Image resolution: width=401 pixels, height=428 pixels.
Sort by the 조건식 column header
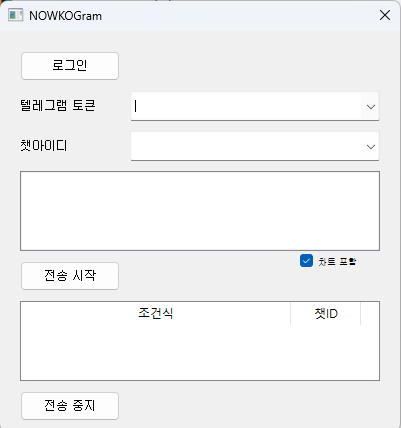point(156,313)
